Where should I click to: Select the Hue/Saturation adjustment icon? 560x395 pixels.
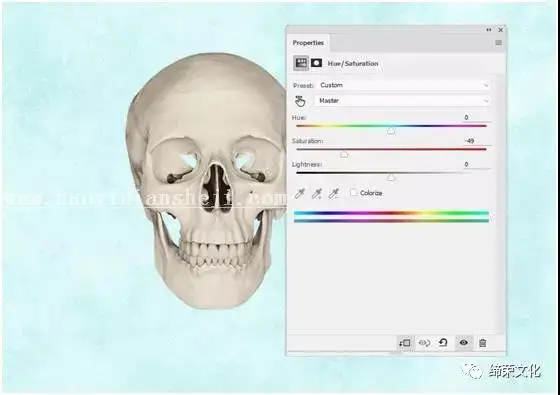[301, 63]
